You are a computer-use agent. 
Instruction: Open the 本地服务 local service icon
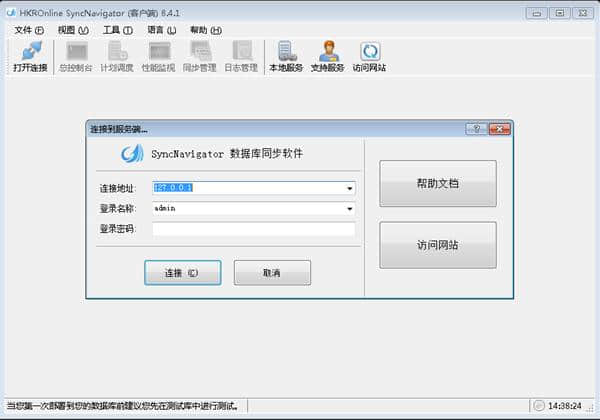(286, 57)
